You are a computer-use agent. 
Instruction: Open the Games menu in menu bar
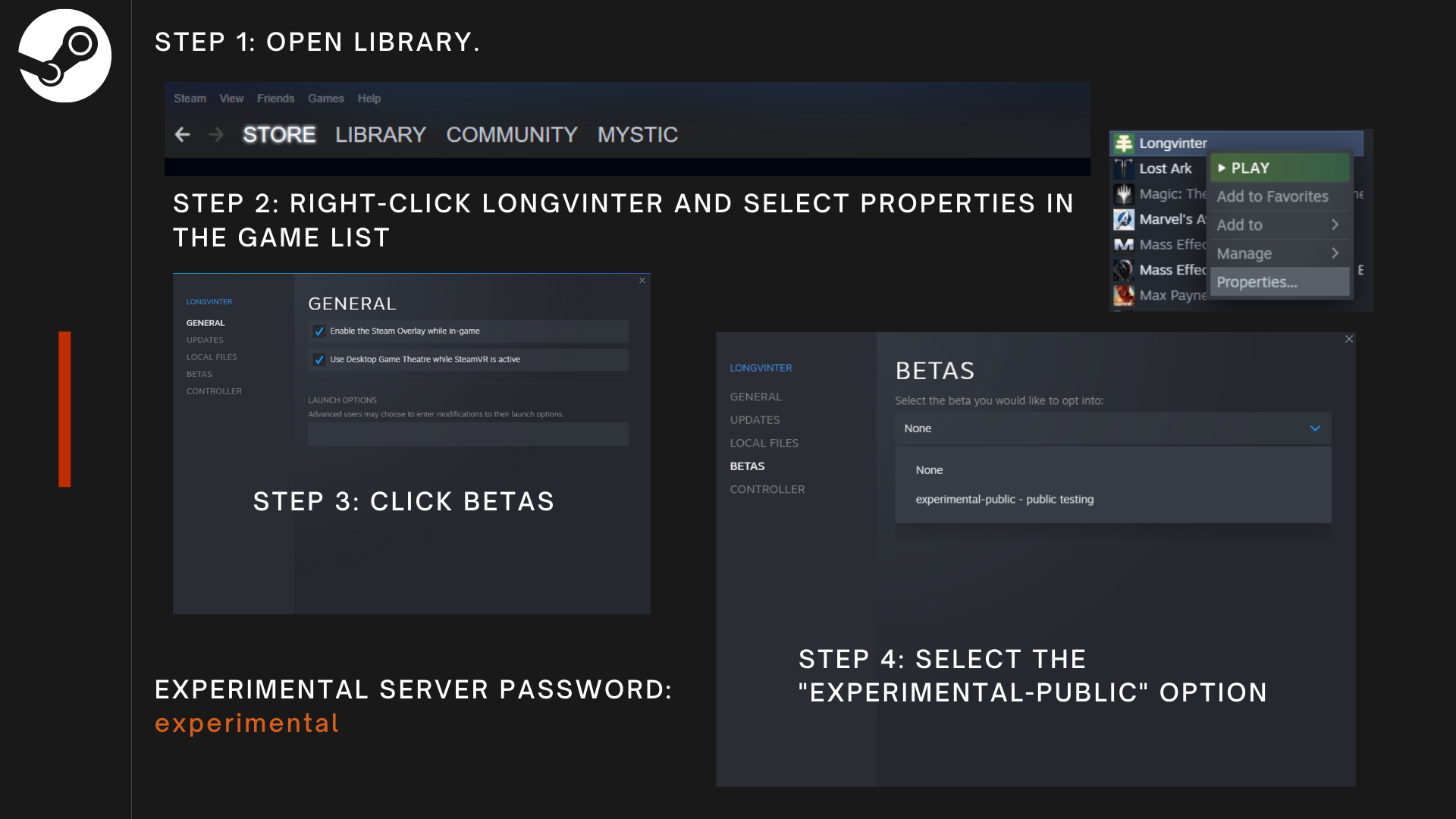click(x=325, y=99)
